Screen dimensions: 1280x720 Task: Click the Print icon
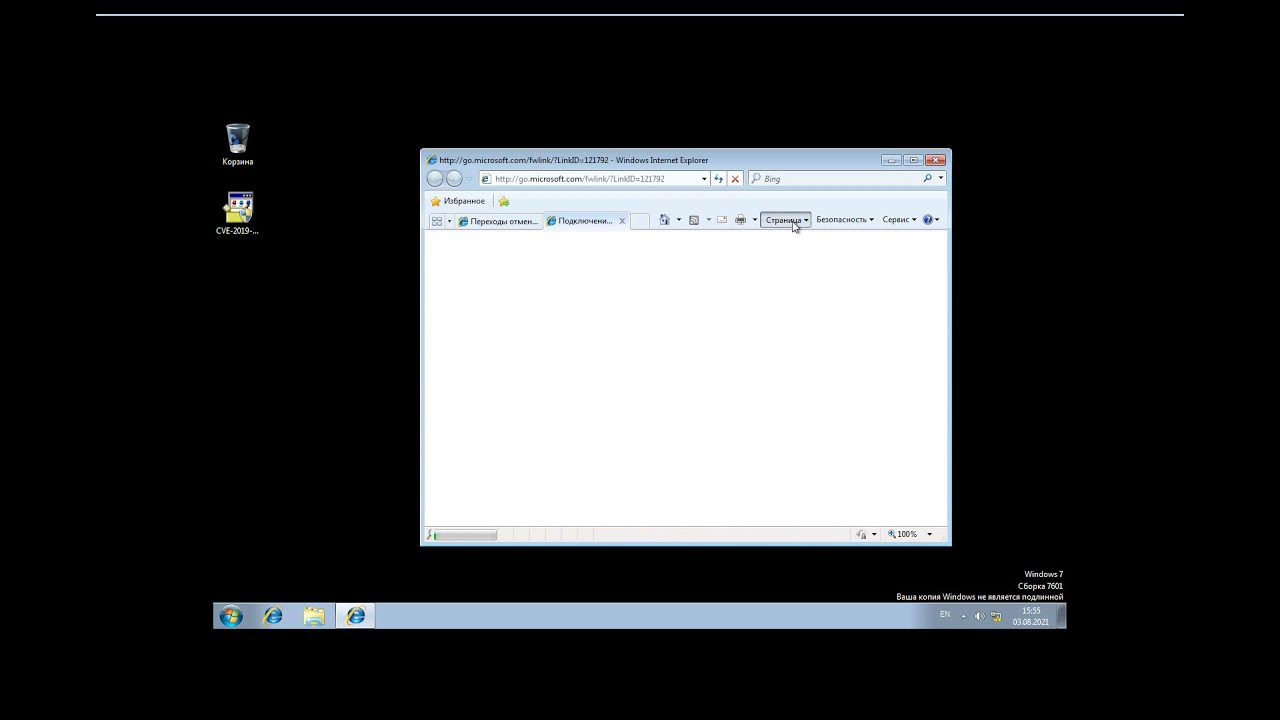[x=741, y=220]
